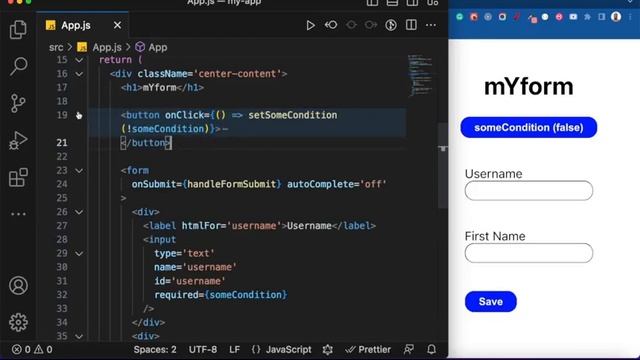Open the Search view in the activity bar
This screenshot has width=640, height=360.
pyautogui.click(x=18, y=66)
